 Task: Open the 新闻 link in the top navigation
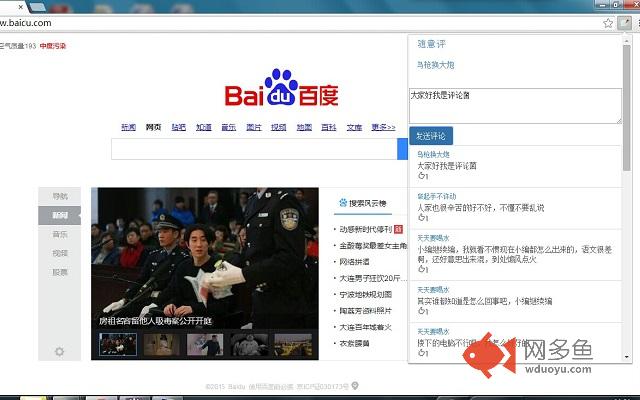(x=129, y=127)
